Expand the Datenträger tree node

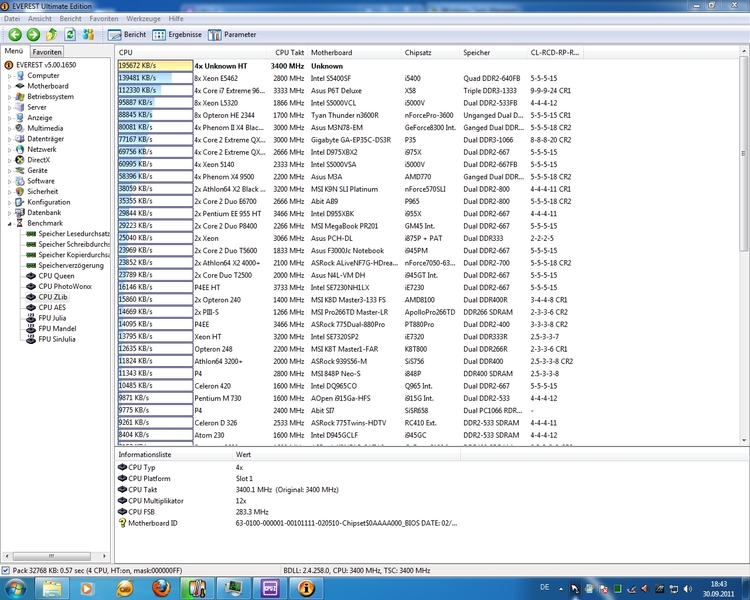click(9, 139)
